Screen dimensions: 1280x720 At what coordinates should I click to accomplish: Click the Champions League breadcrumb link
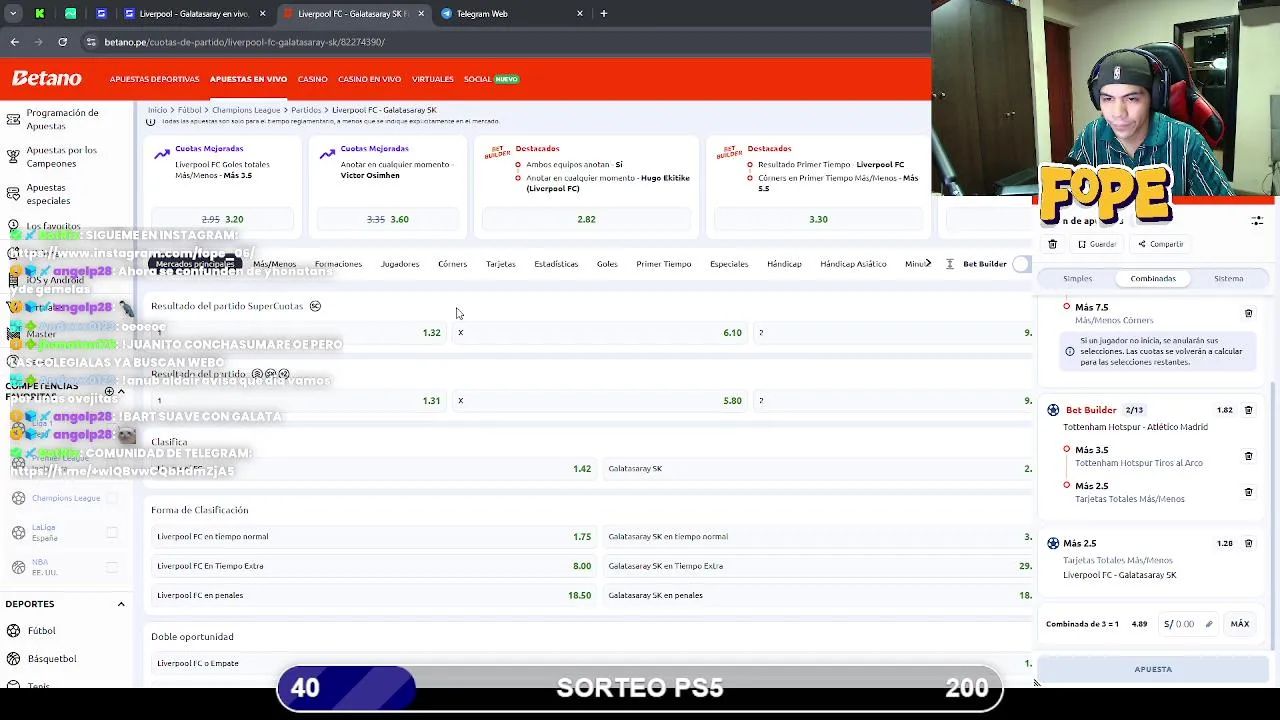coord(246,110)
